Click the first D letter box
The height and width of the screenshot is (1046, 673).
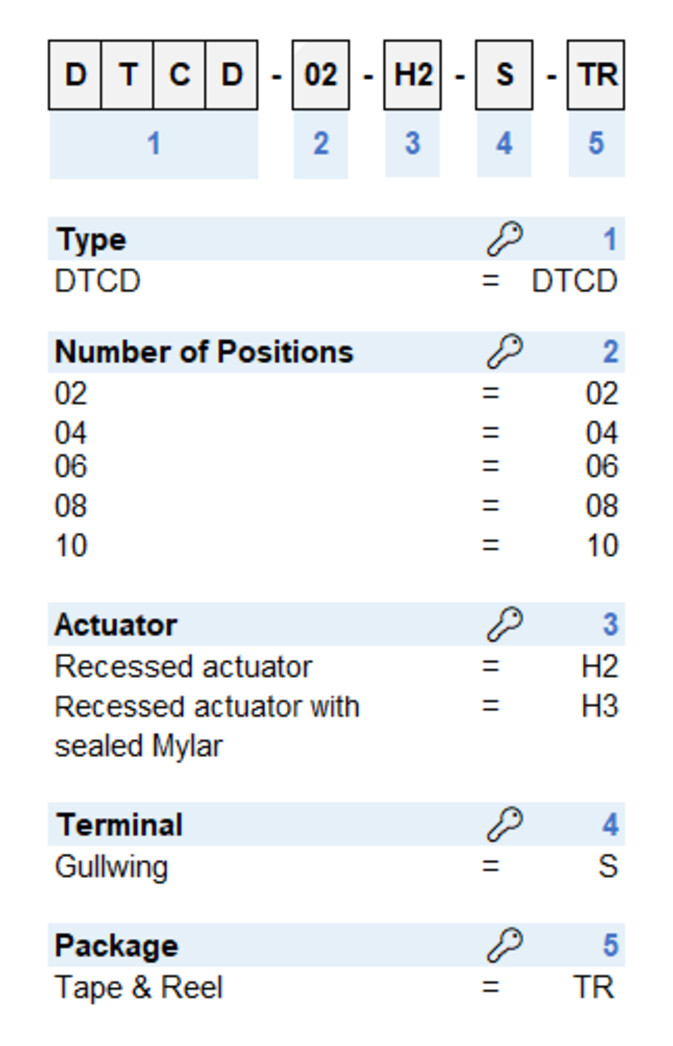pos(75,75)
